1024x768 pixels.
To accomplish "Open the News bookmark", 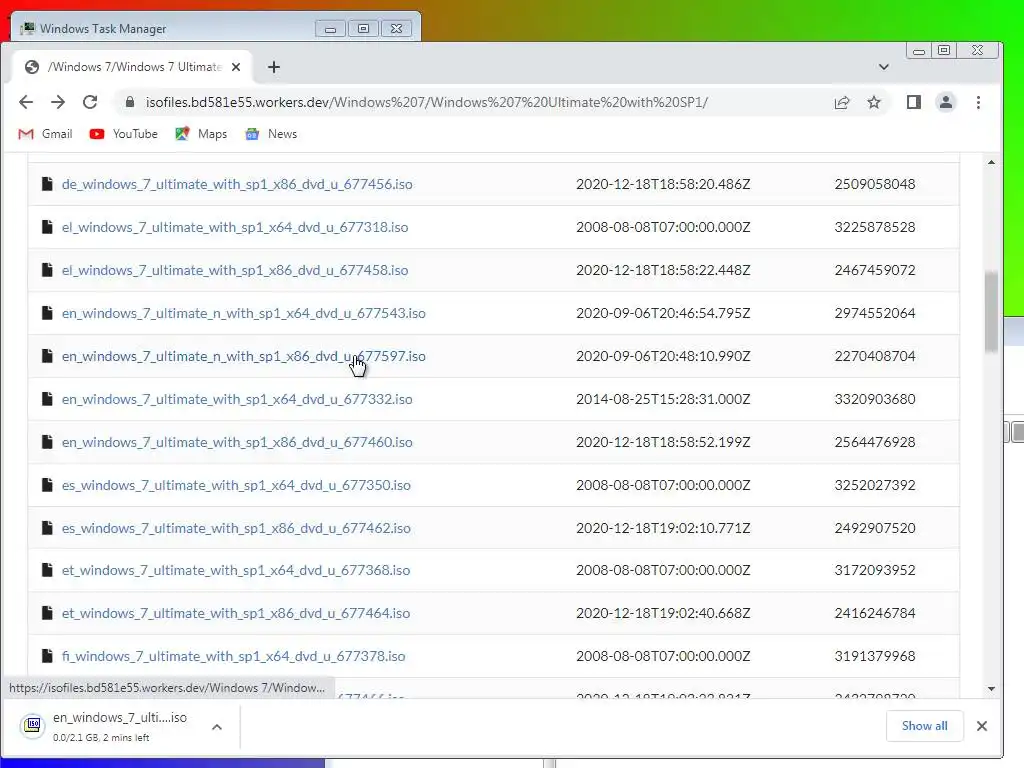I will pos(271,134).
